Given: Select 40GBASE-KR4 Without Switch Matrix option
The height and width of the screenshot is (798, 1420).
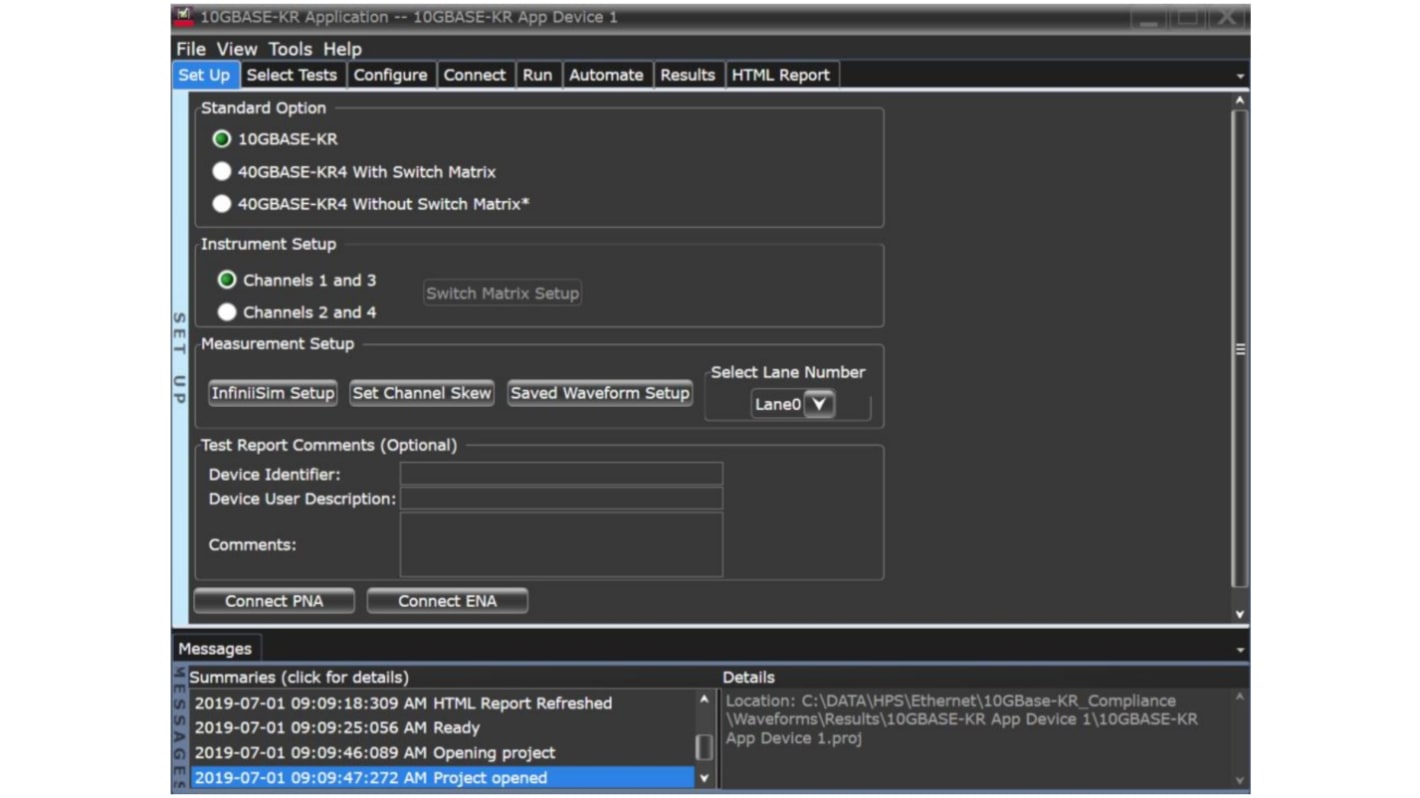Looking at the screenshot, I should click(x=222, y=204).
